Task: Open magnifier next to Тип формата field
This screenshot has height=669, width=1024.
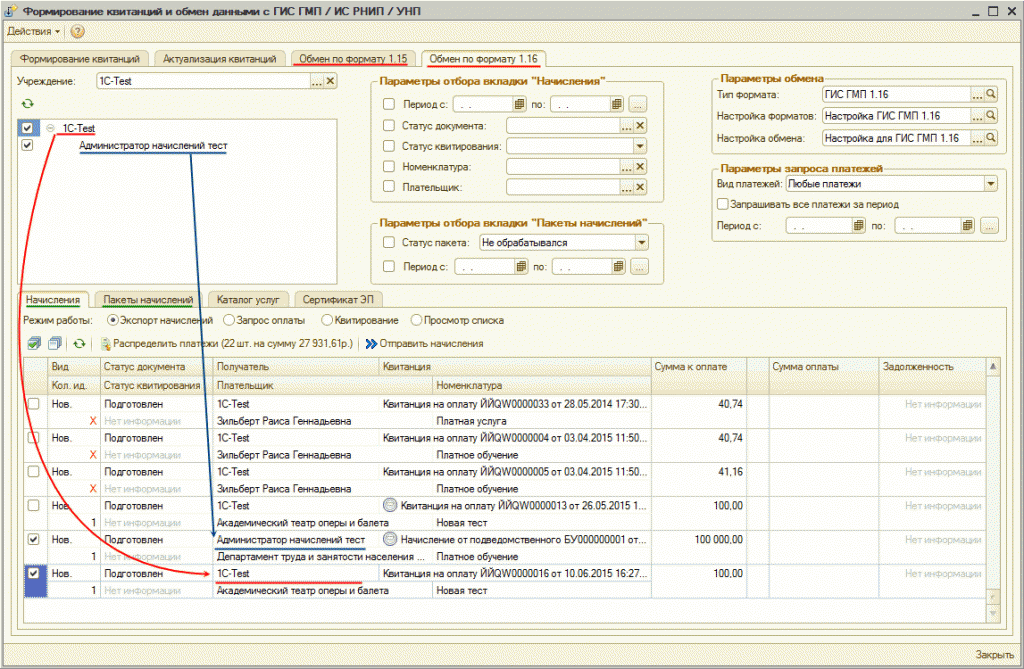Action: point(991,94)
